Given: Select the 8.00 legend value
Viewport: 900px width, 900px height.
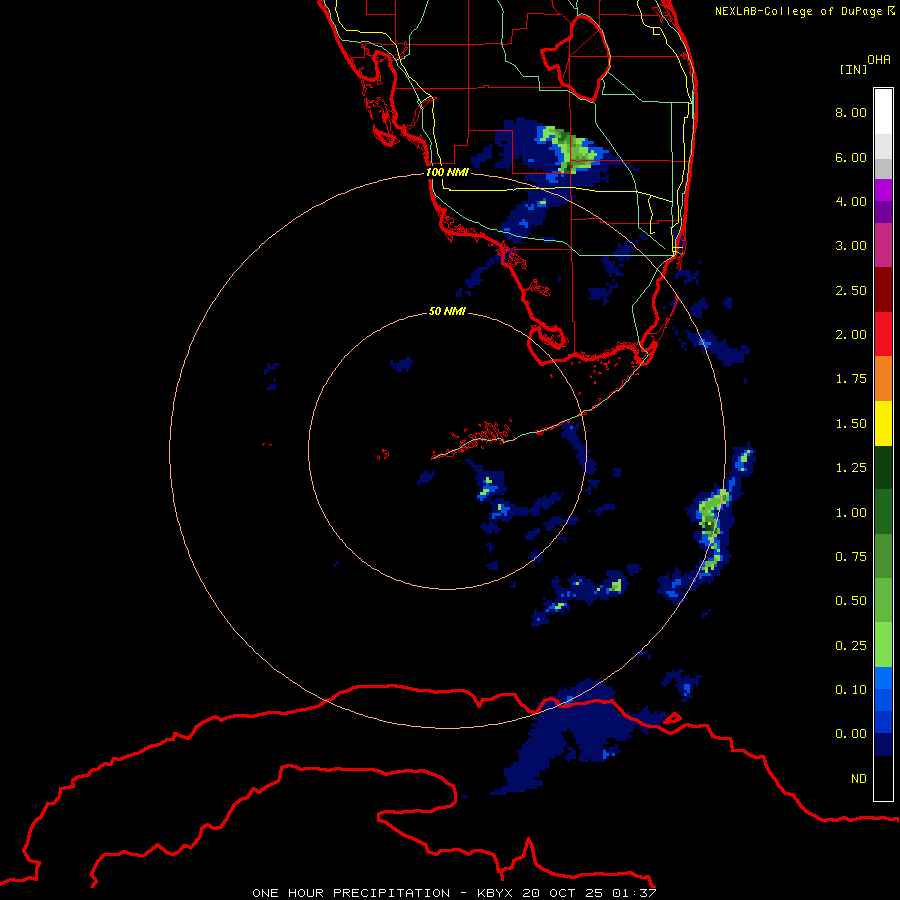Looking at the screenshot, I should (x=850, y=112).
